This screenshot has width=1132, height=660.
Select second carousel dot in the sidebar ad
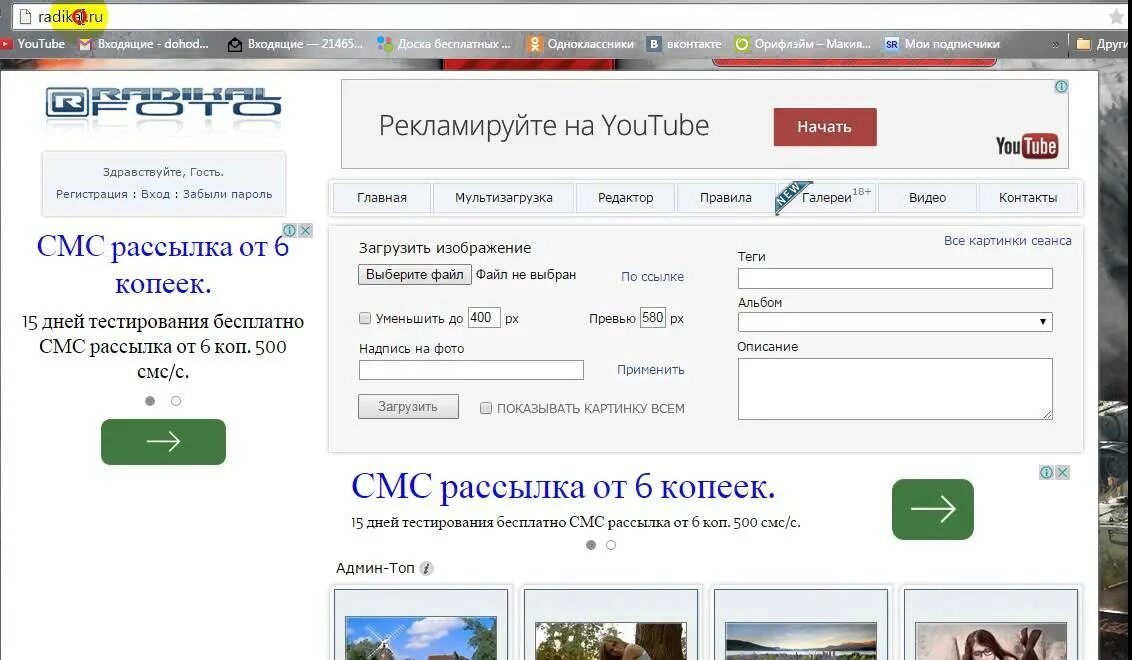(175, 401)
